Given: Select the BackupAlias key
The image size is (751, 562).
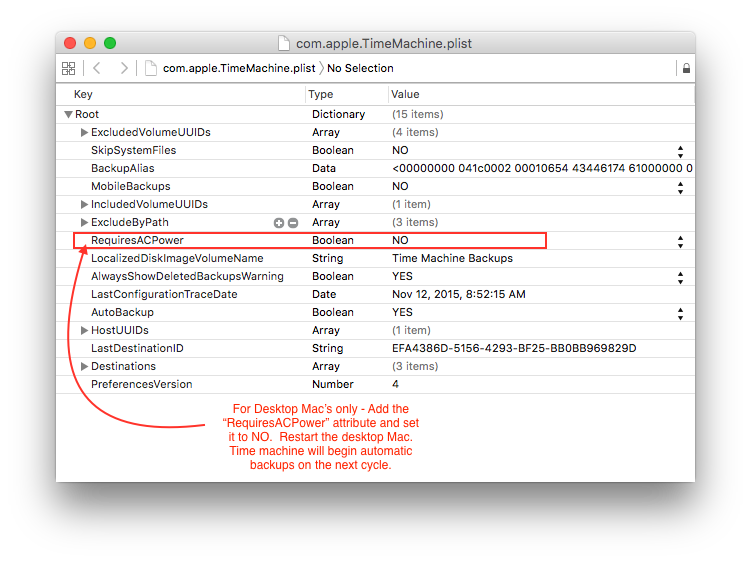Looking at the screenshot, I should pos(123,169).
